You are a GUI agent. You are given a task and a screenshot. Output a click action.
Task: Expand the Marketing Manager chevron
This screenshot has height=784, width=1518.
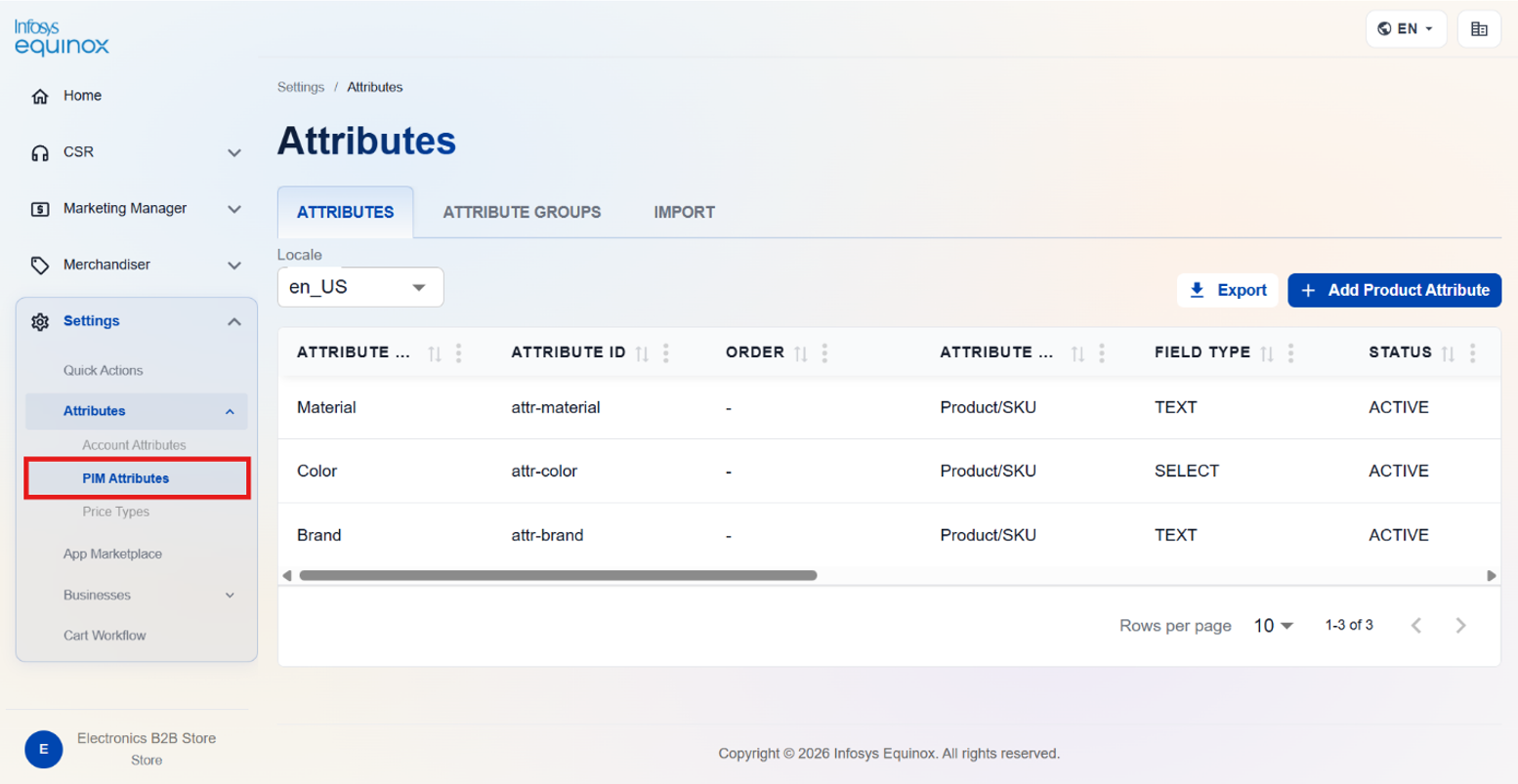click(234, 209)
